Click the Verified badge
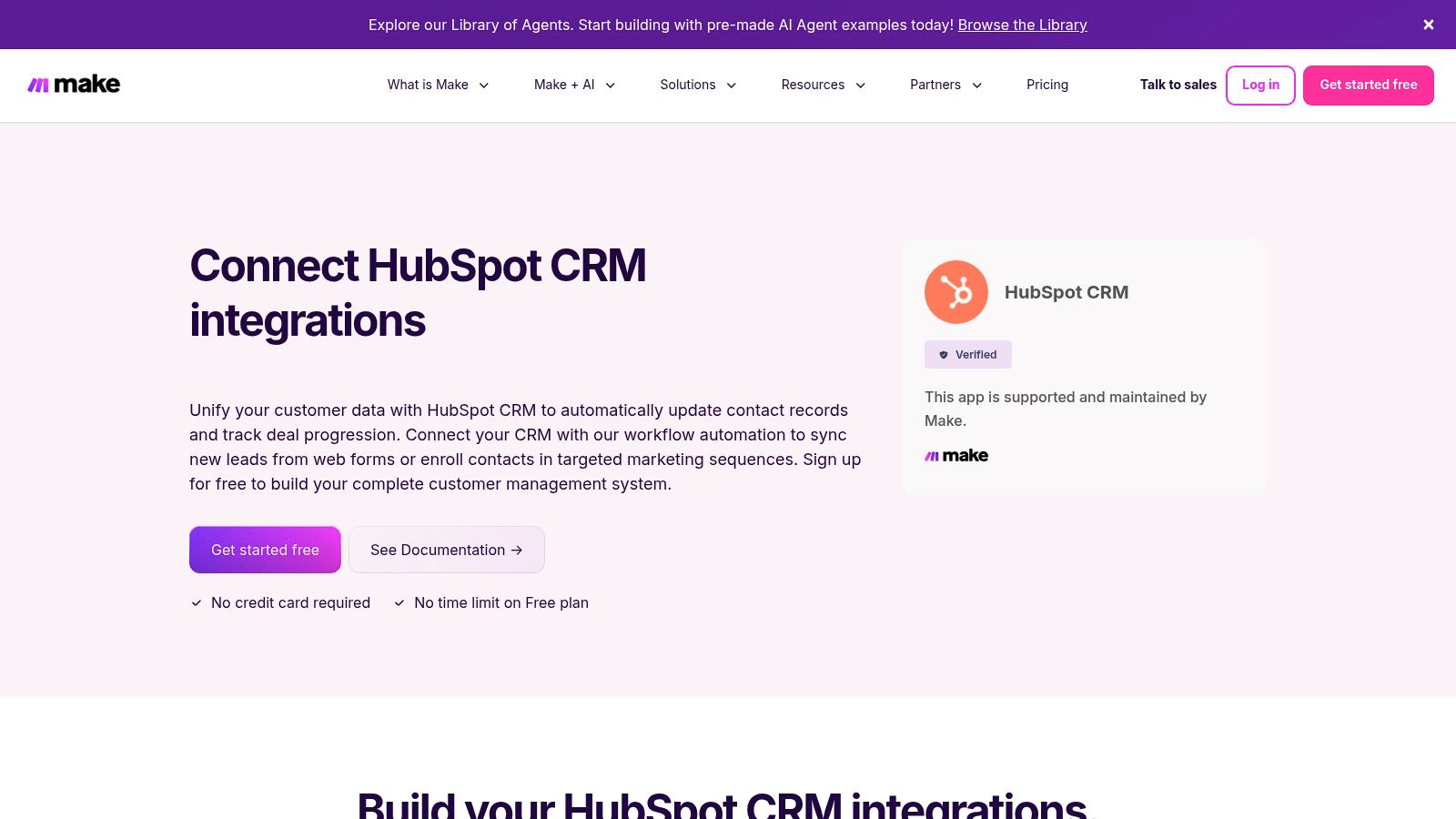 coord(967,354)
